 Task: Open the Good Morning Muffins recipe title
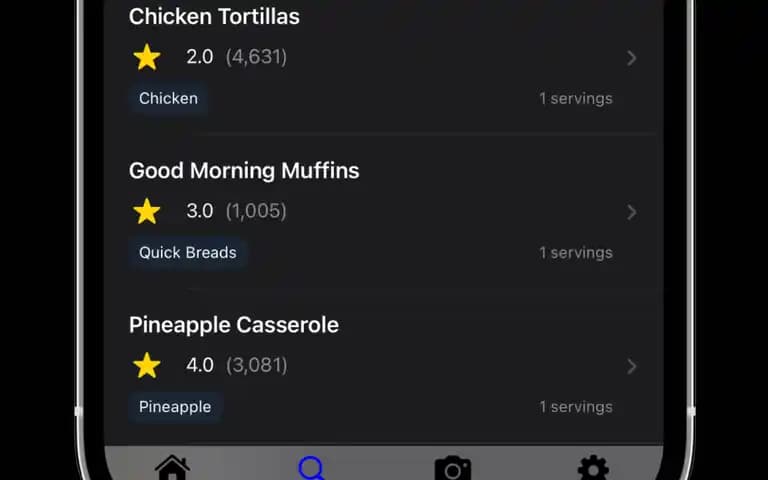click(x=244, y=171)
